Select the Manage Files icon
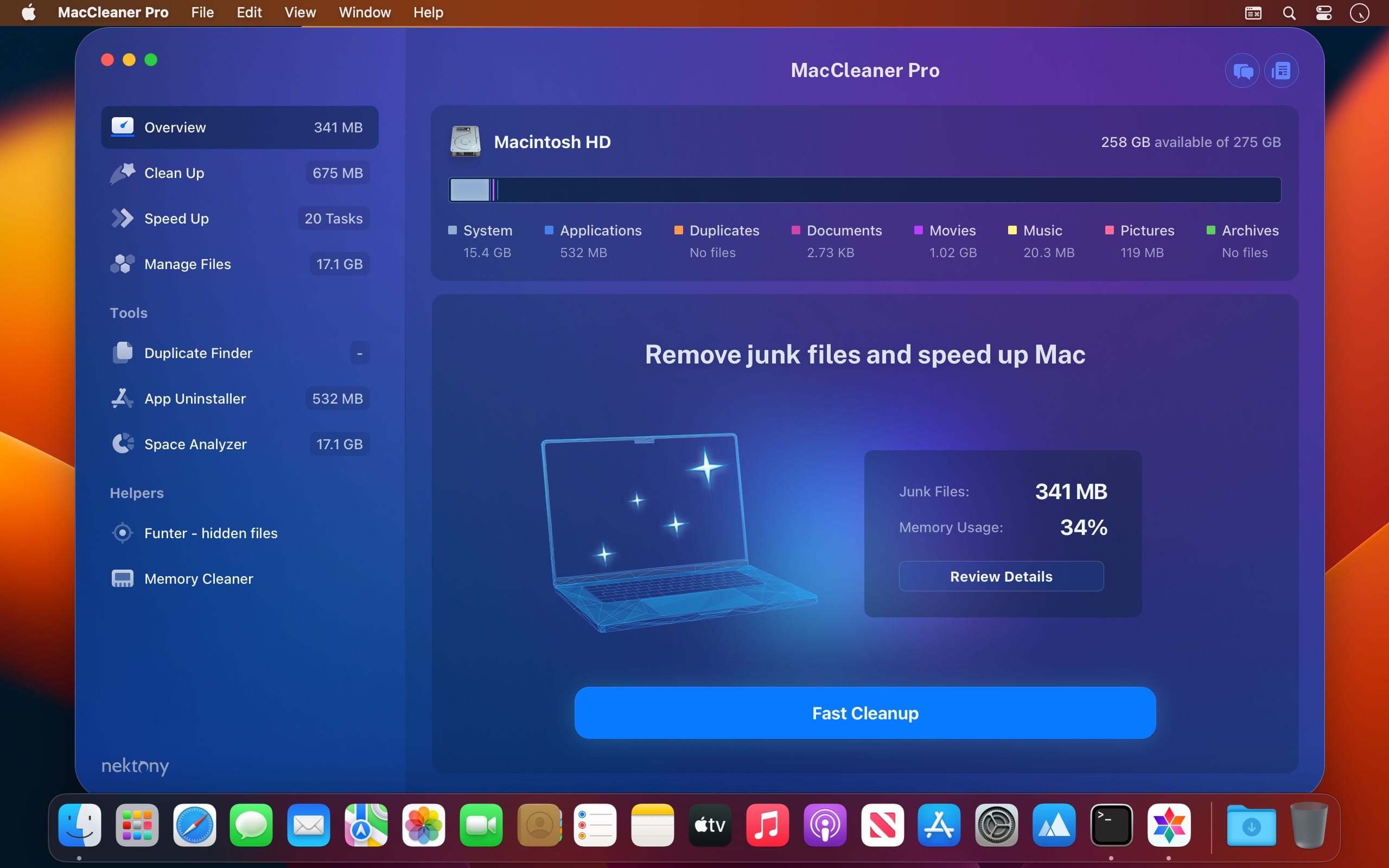1389x868 pixels. click(122, 263)
